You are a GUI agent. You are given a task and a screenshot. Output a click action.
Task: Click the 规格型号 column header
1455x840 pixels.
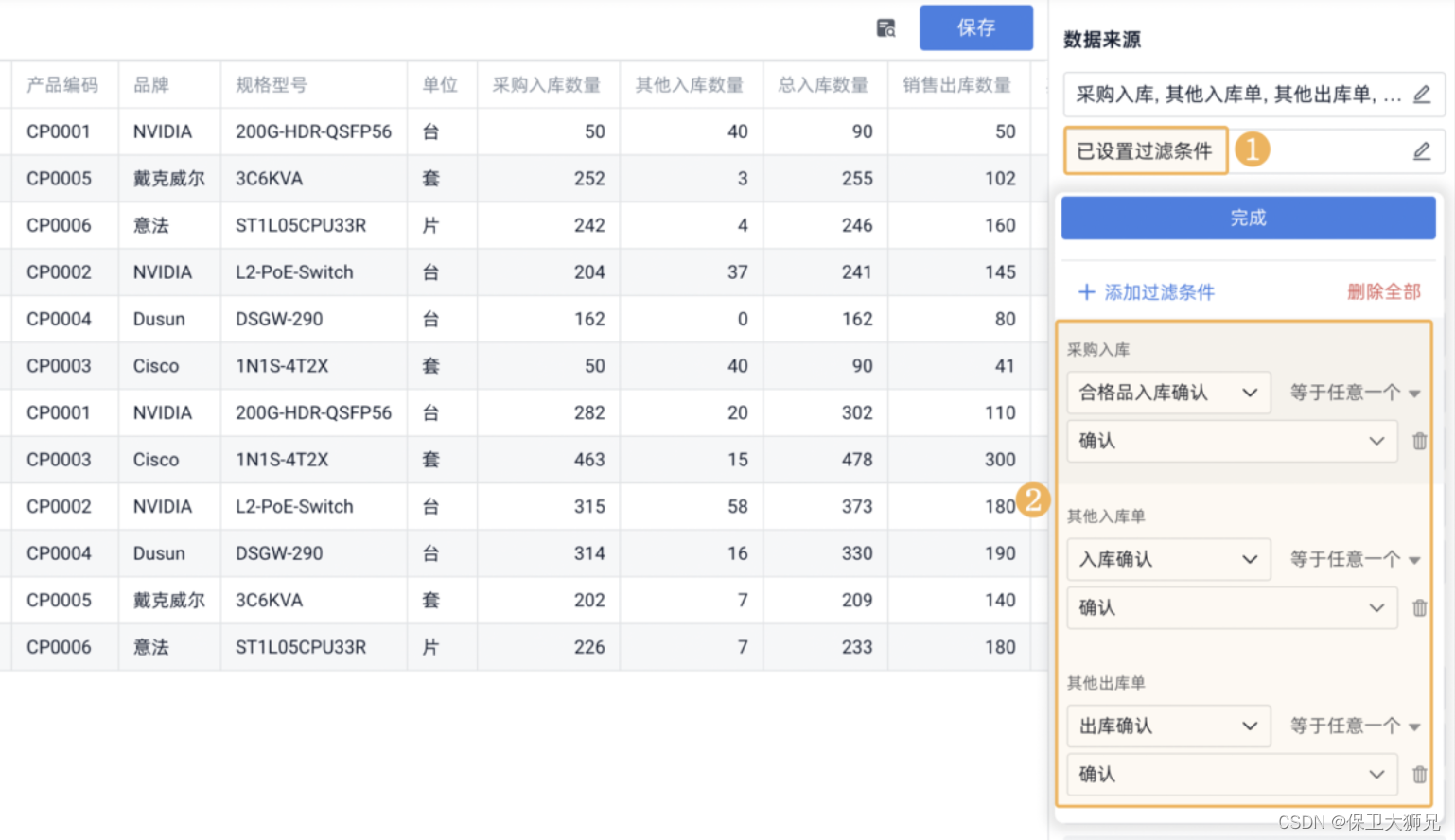[x=314, y=85]
